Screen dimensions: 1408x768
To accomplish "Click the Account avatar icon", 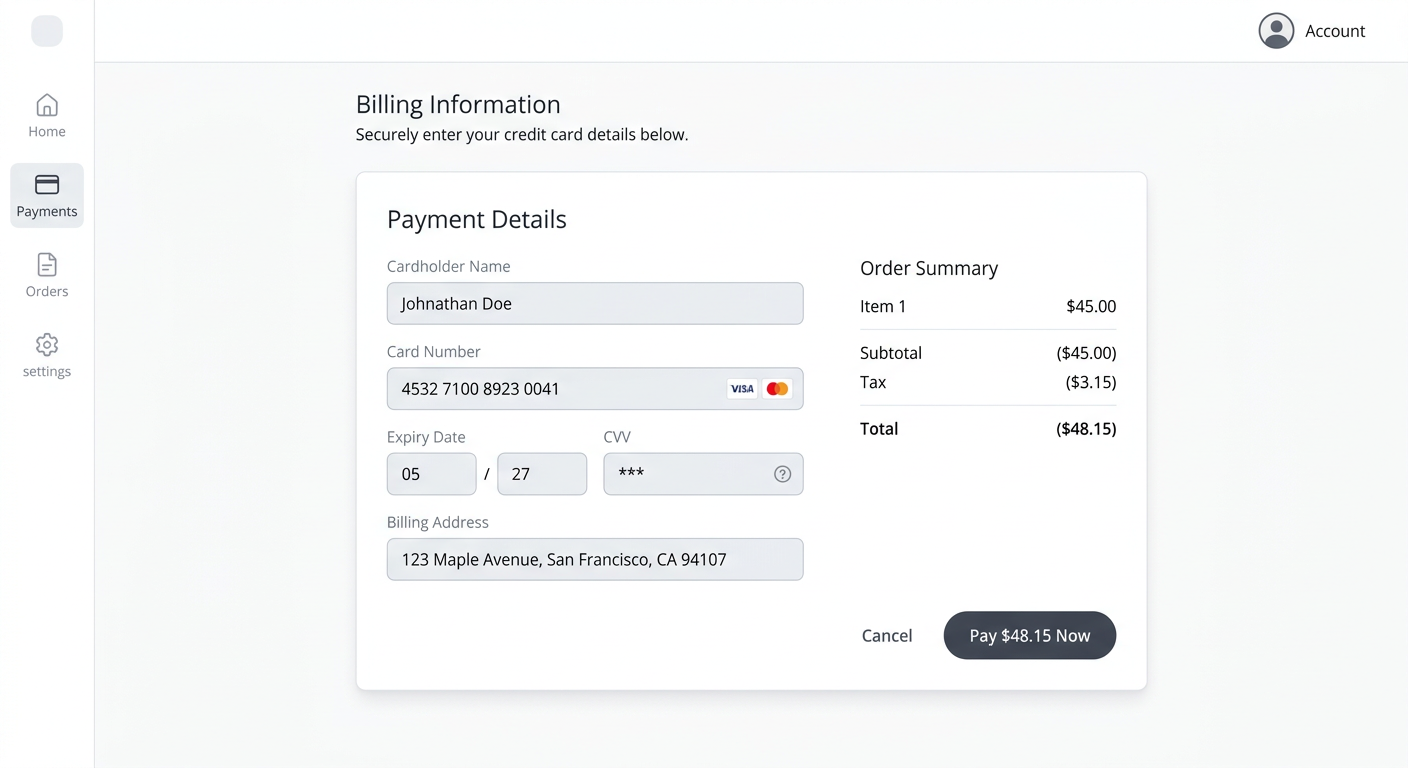I will [x=1276, y=31].
